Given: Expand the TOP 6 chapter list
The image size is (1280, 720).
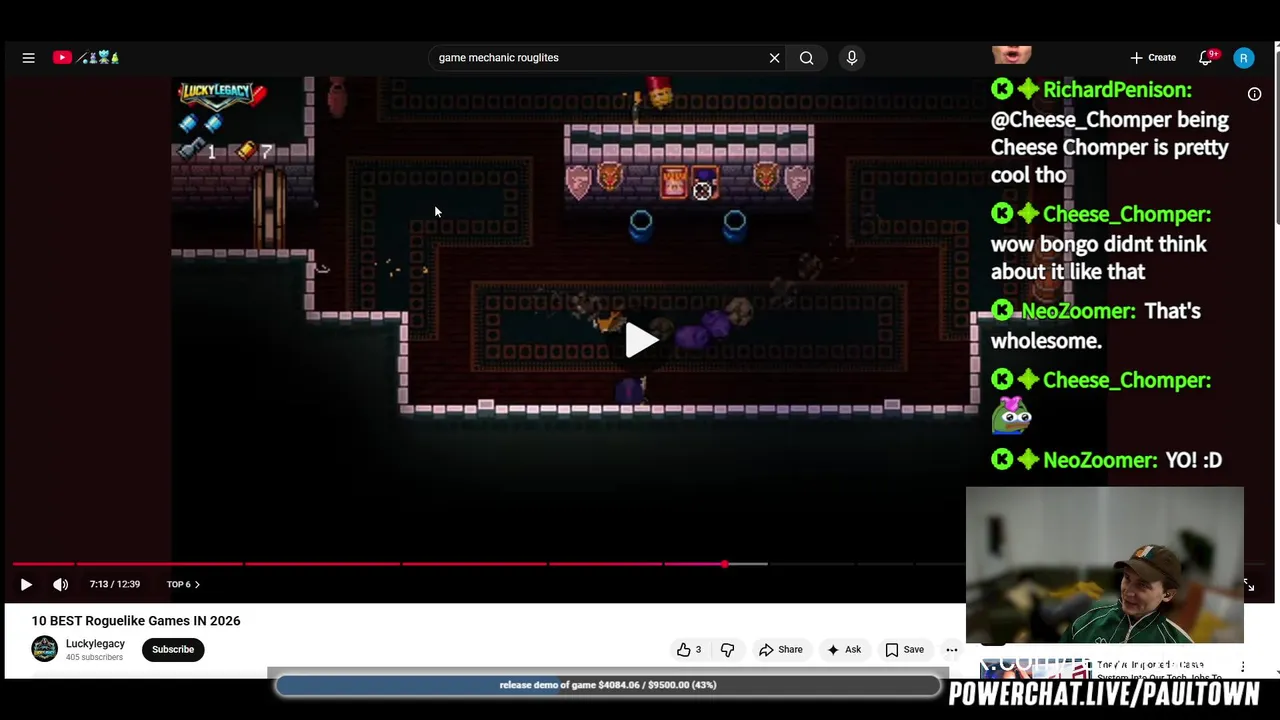Looking at the screenshot, I should click(x=183, y=584).
